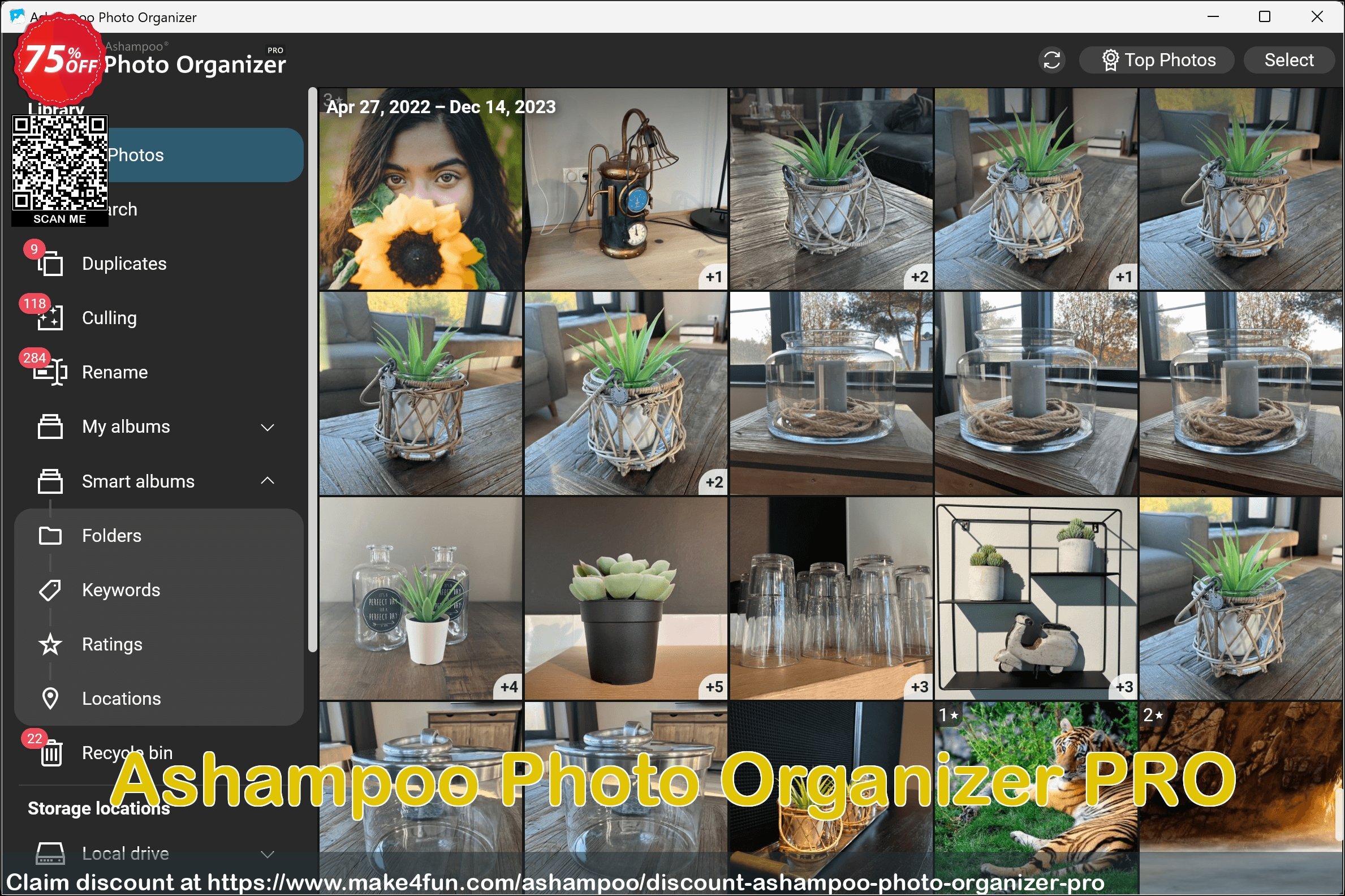Click the Locations pin icon
This screenshot has height=896, width=1345.
pos(50,698)
